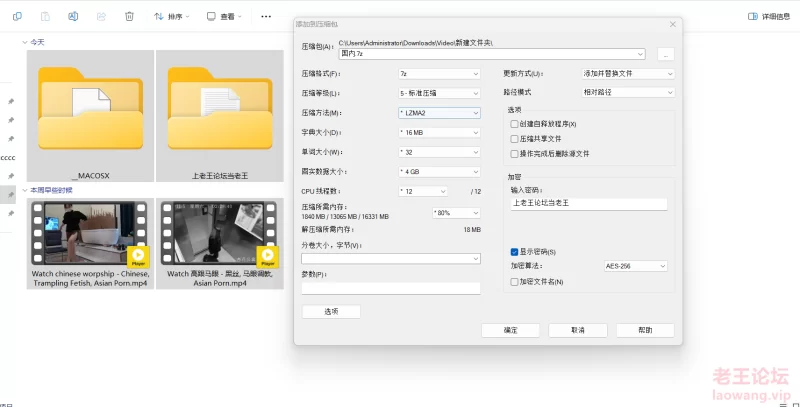Click the password input field
This screenshot has height=407, width=800.
point(588,203)
